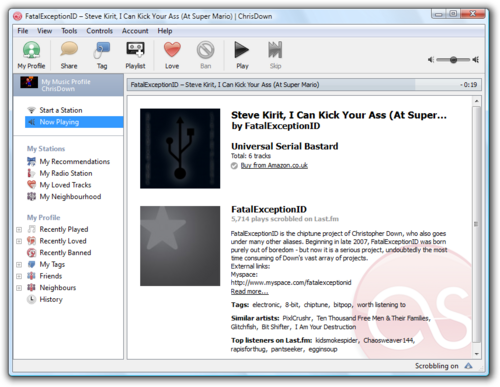
Task: Open similar artist PixlCrushr
Action: [x=297, y=318]
